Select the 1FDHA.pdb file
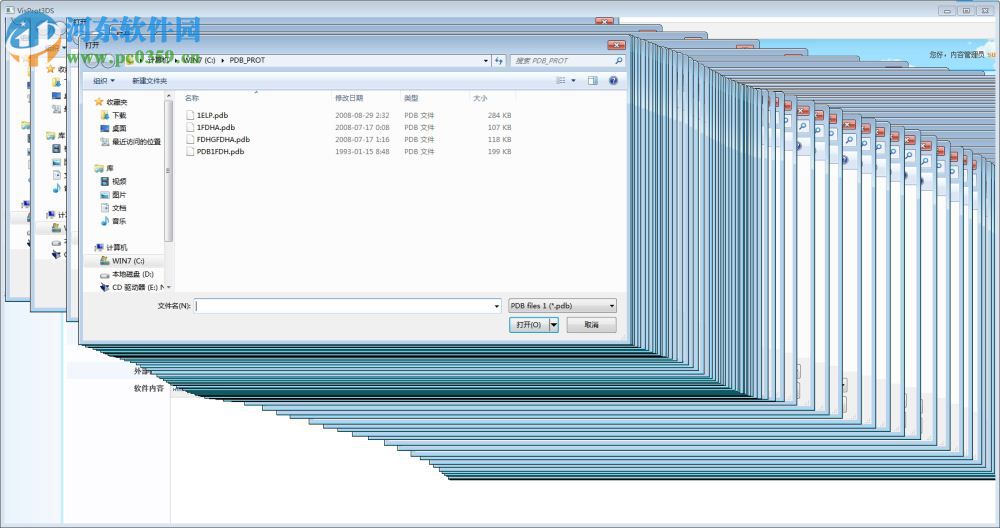 [x=216, y=128]
